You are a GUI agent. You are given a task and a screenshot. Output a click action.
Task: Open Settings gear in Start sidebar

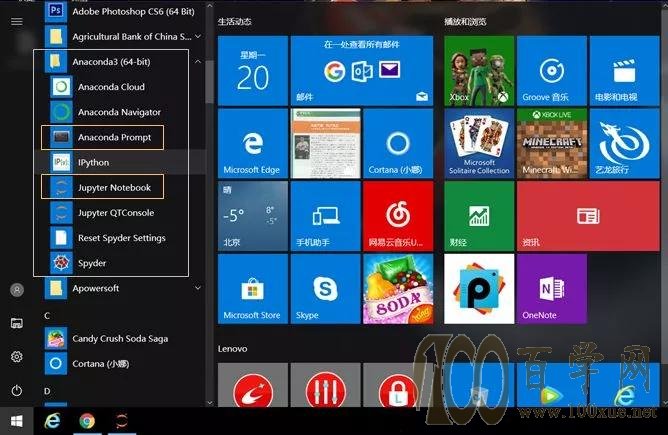point(17,357)
